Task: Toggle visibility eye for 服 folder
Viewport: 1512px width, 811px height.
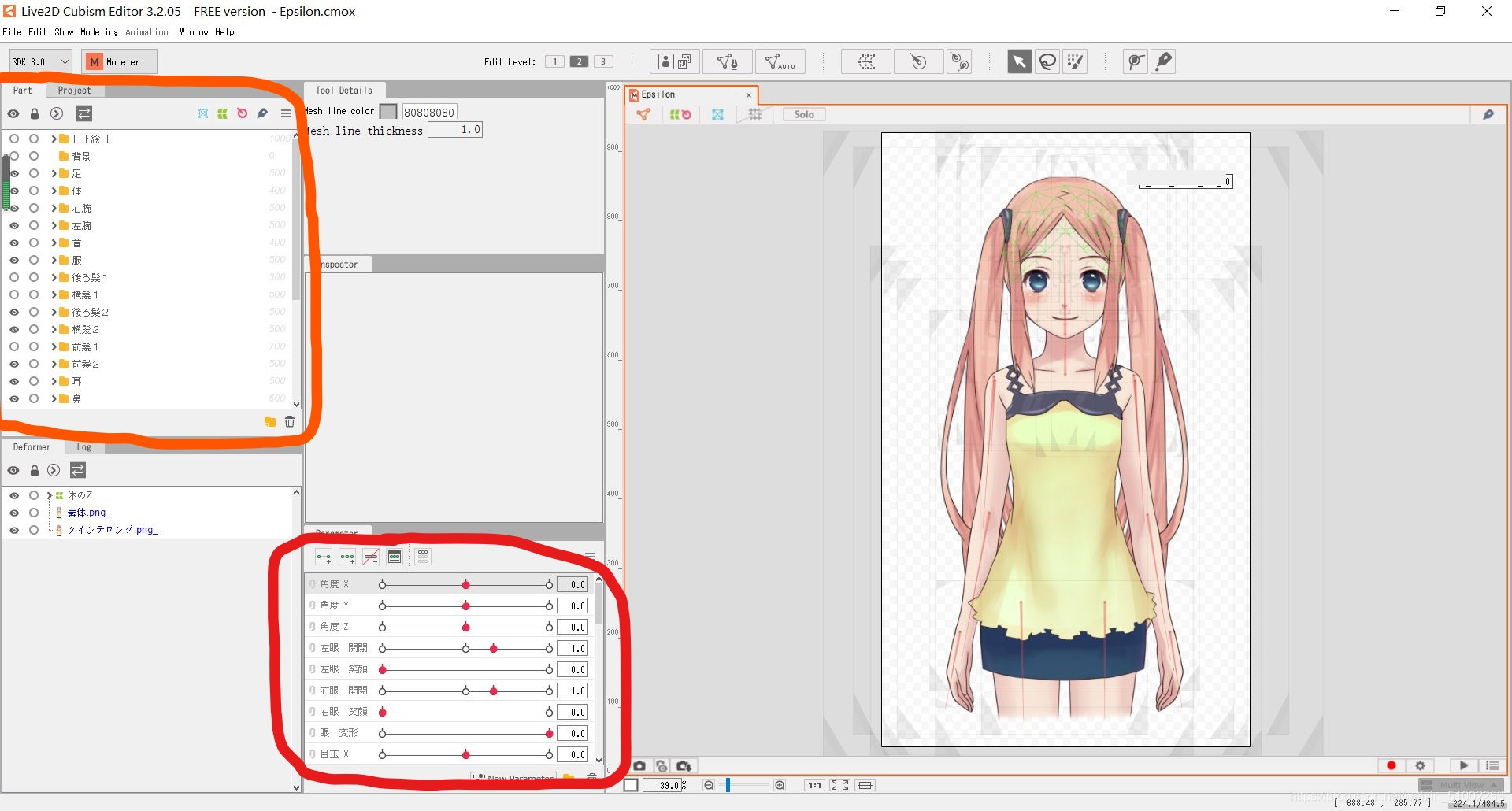Action: [14, 260]
